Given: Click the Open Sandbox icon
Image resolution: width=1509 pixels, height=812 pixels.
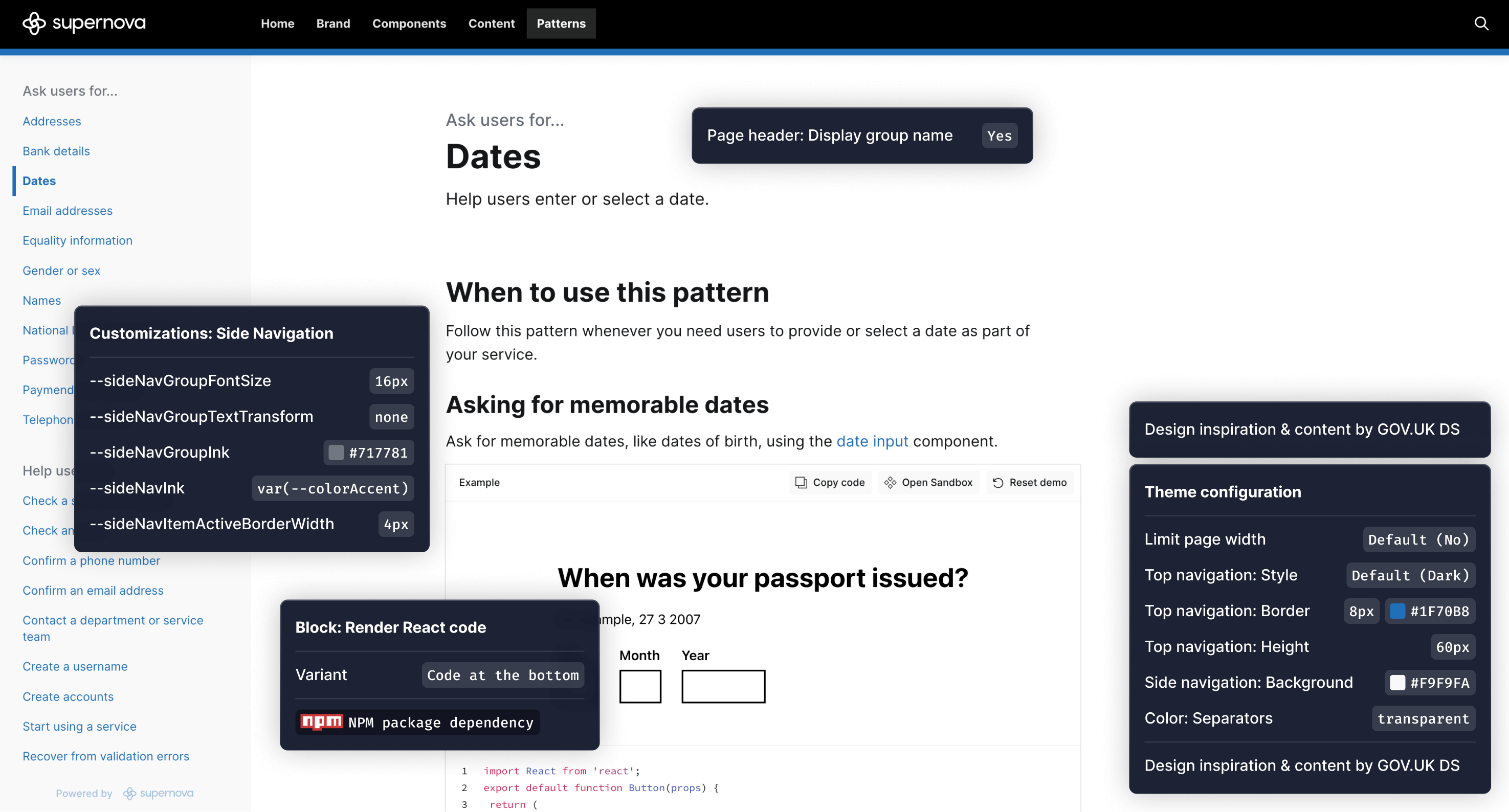Looking at the screenshot, I should coord(890,482).
